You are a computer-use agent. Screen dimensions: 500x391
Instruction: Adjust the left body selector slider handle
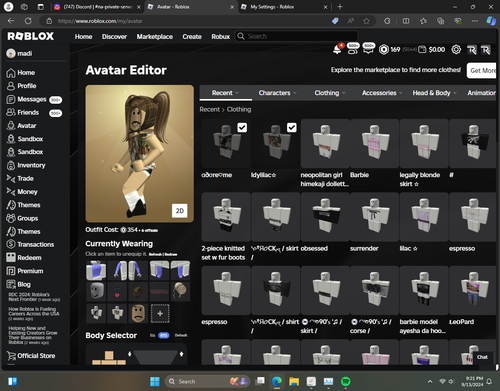130,354
